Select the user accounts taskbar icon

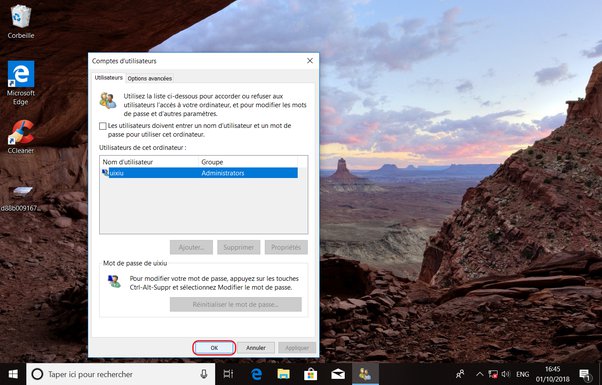pyautogui.click(x=365, y=374)
